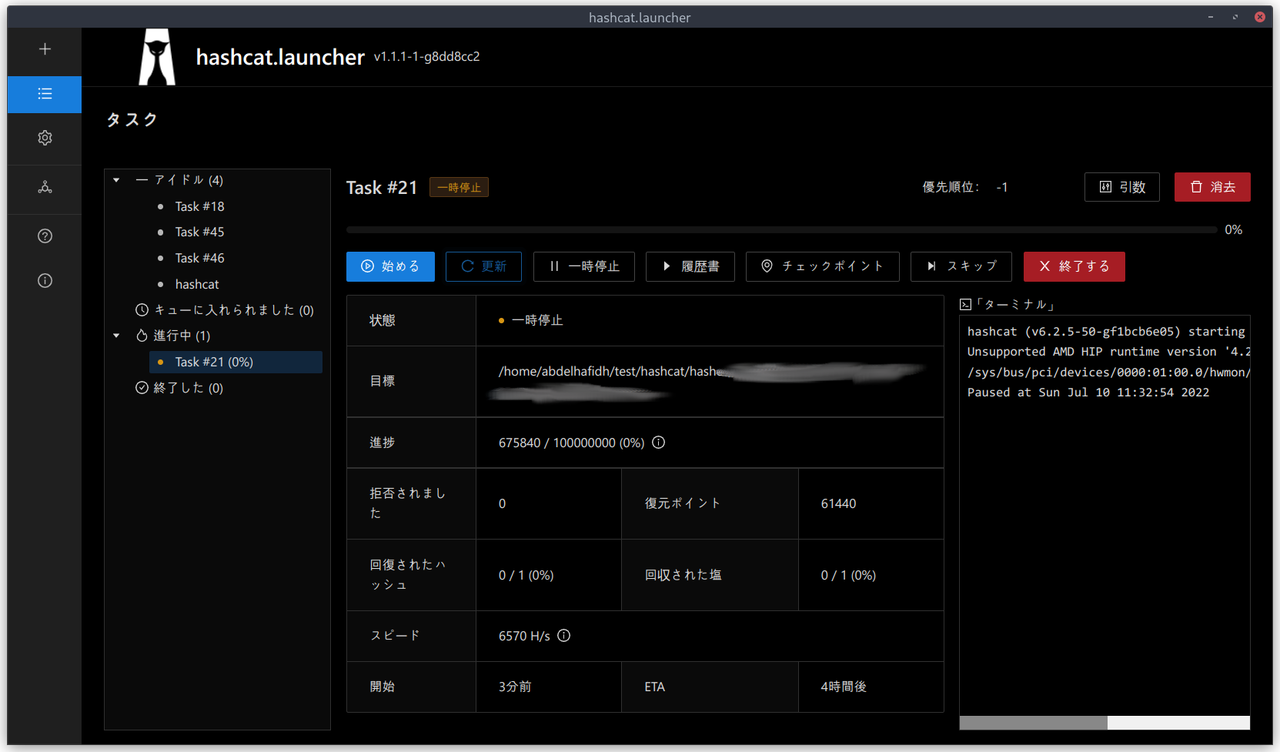The image size is (1280, 752).
Task: Click the target file path text
Action: (x=609, y=371)
